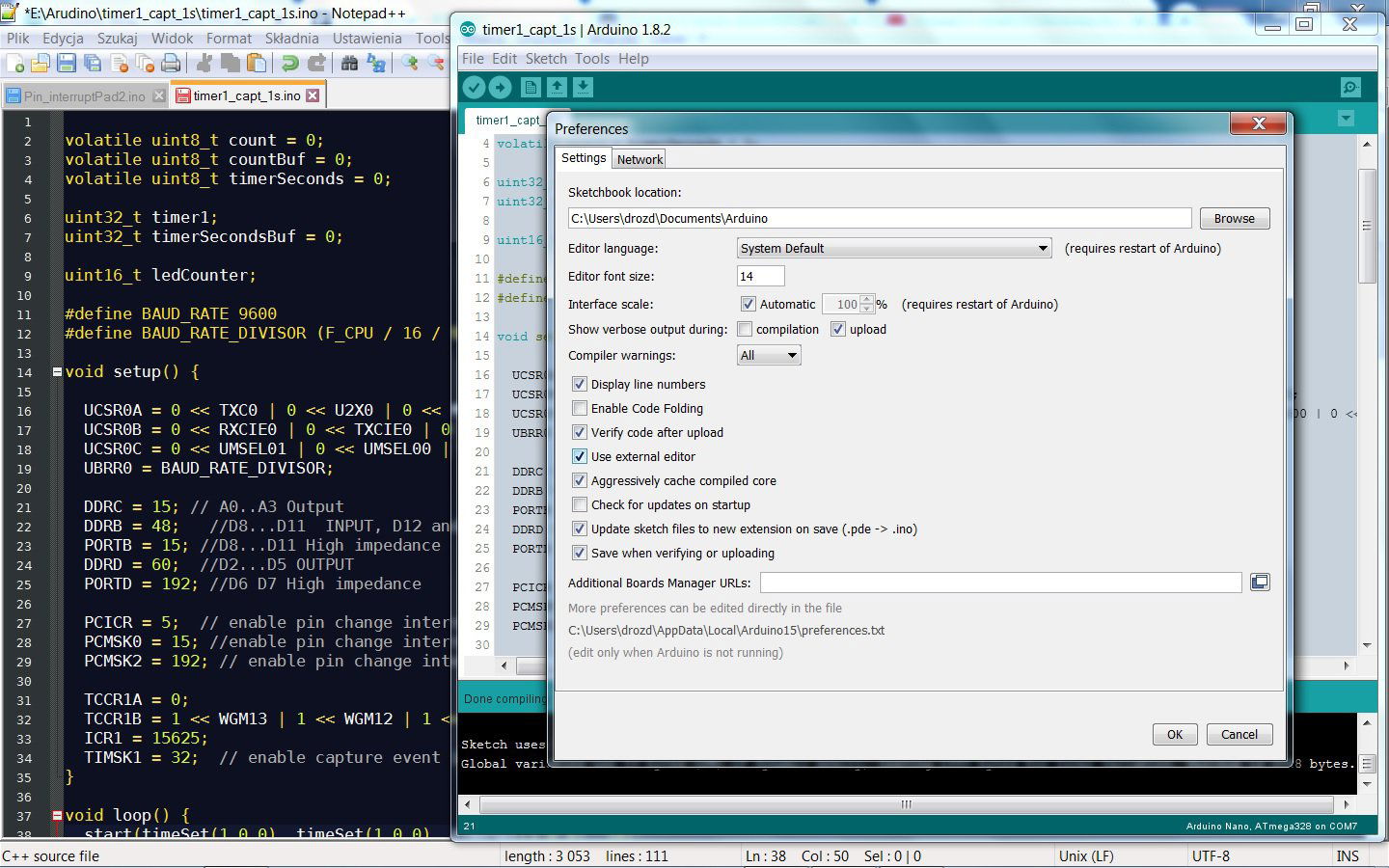Switch to Pin_interruptPad2.ino tab in Notepad++

[84, 96]
